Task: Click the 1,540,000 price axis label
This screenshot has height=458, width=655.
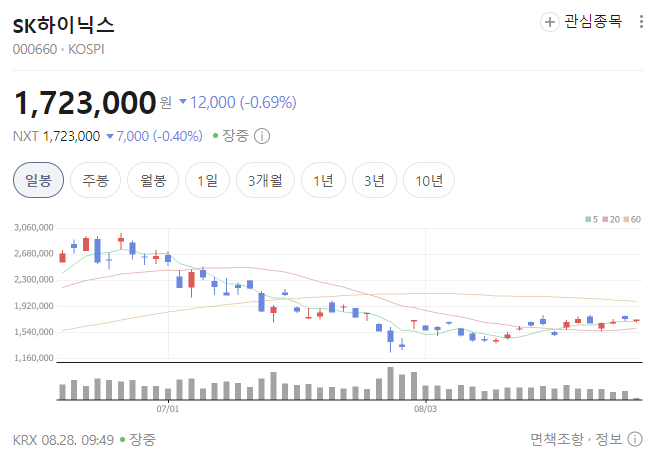Action: pyautogui.click(x=34, y=332)
